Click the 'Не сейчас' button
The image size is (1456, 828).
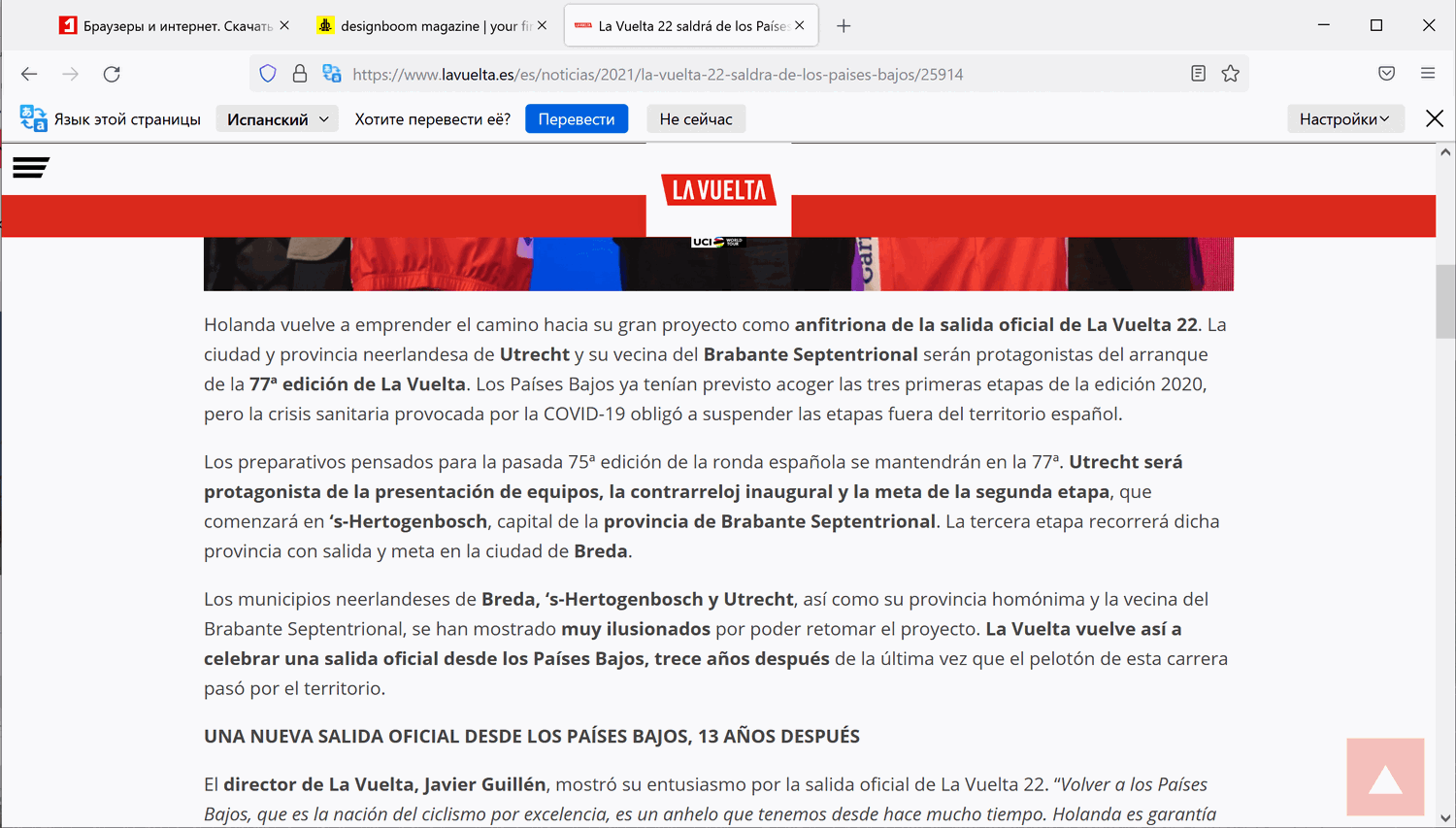click(696, 119)
